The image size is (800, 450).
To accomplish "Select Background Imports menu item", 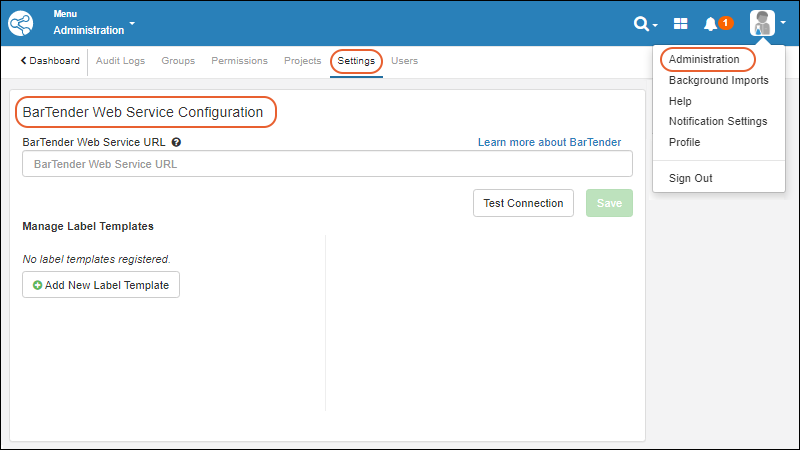I will [x=718, y=80].
